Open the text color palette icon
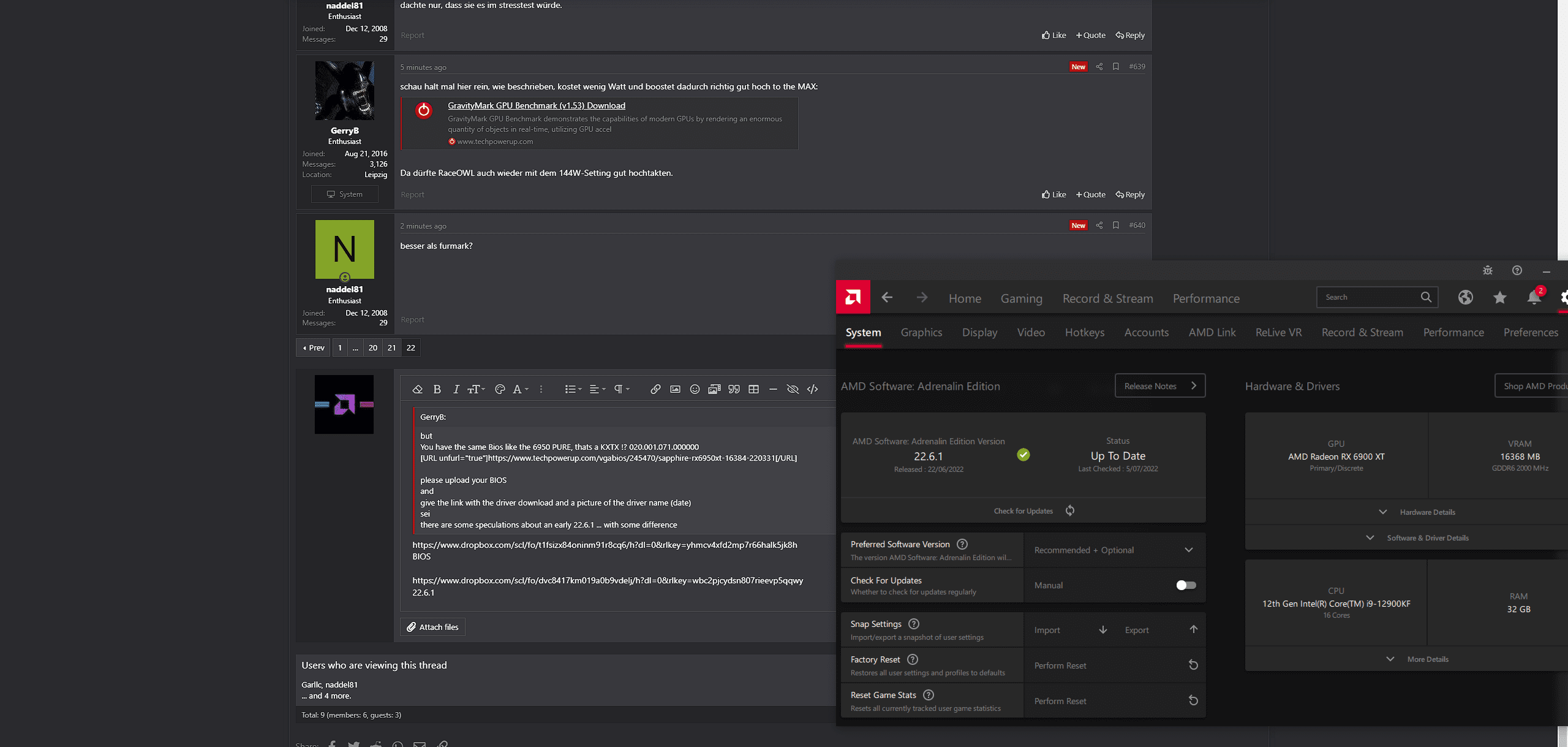This screenshot has width=1568, height=747. tap(500, 389)
